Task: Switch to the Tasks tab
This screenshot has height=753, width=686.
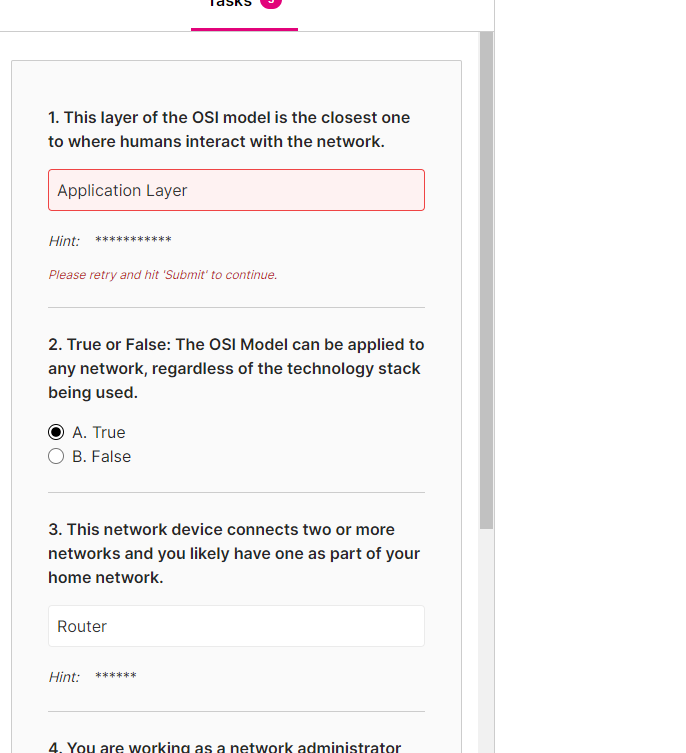Action: click(x=230, y=4)
